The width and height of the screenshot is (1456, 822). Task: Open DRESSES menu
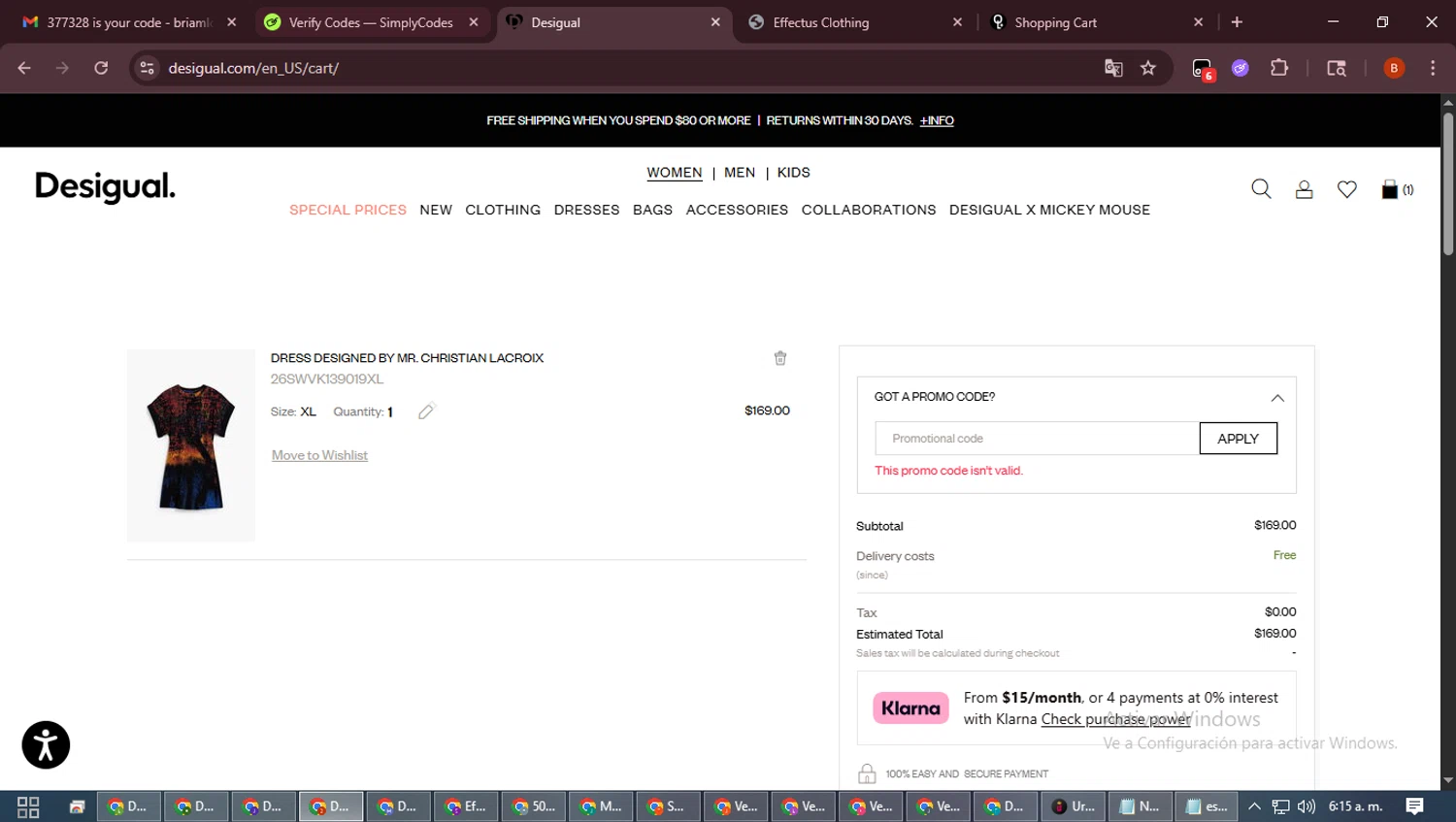click(586, 210)
